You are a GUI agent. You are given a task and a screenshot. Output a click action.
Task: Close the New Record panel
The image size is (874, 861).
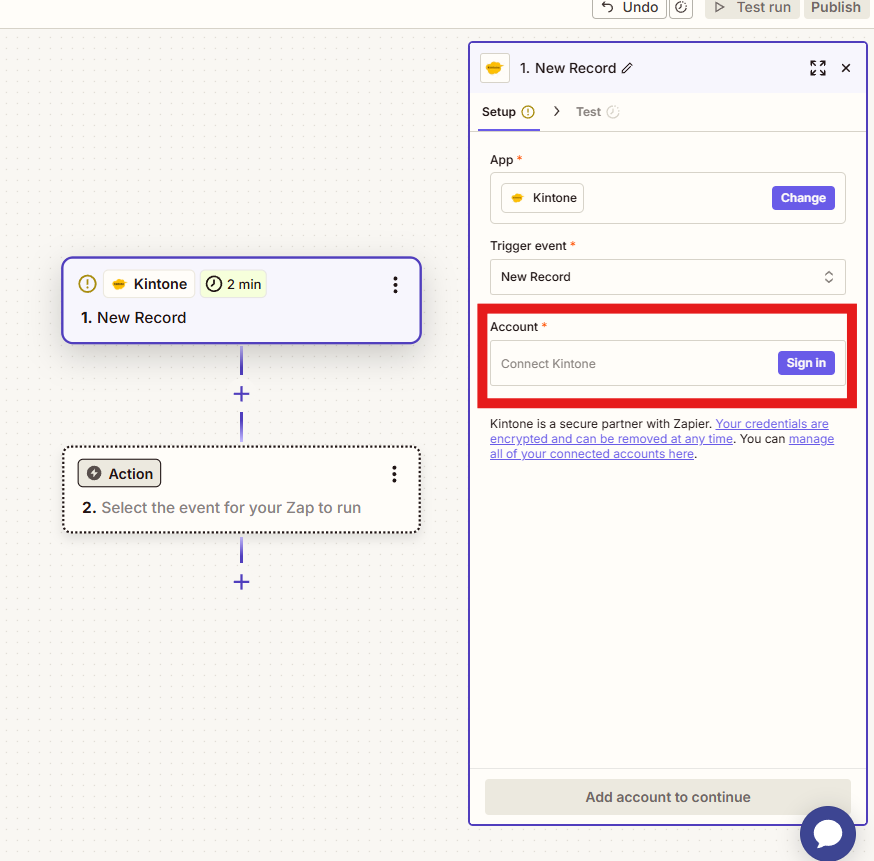pyautogui.click(x=846, y=68)
